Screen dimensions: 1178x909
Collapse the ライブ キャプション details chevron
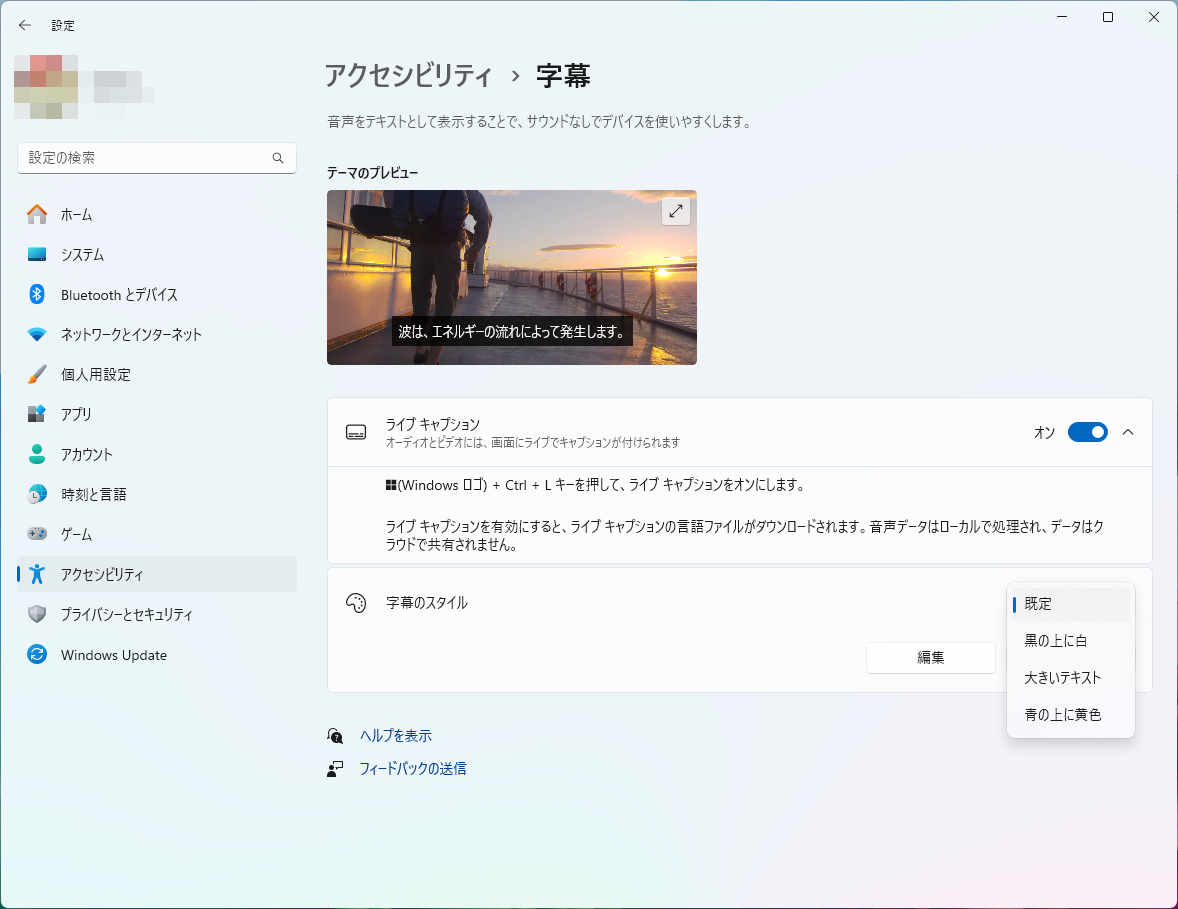[x=1128, y=432]
